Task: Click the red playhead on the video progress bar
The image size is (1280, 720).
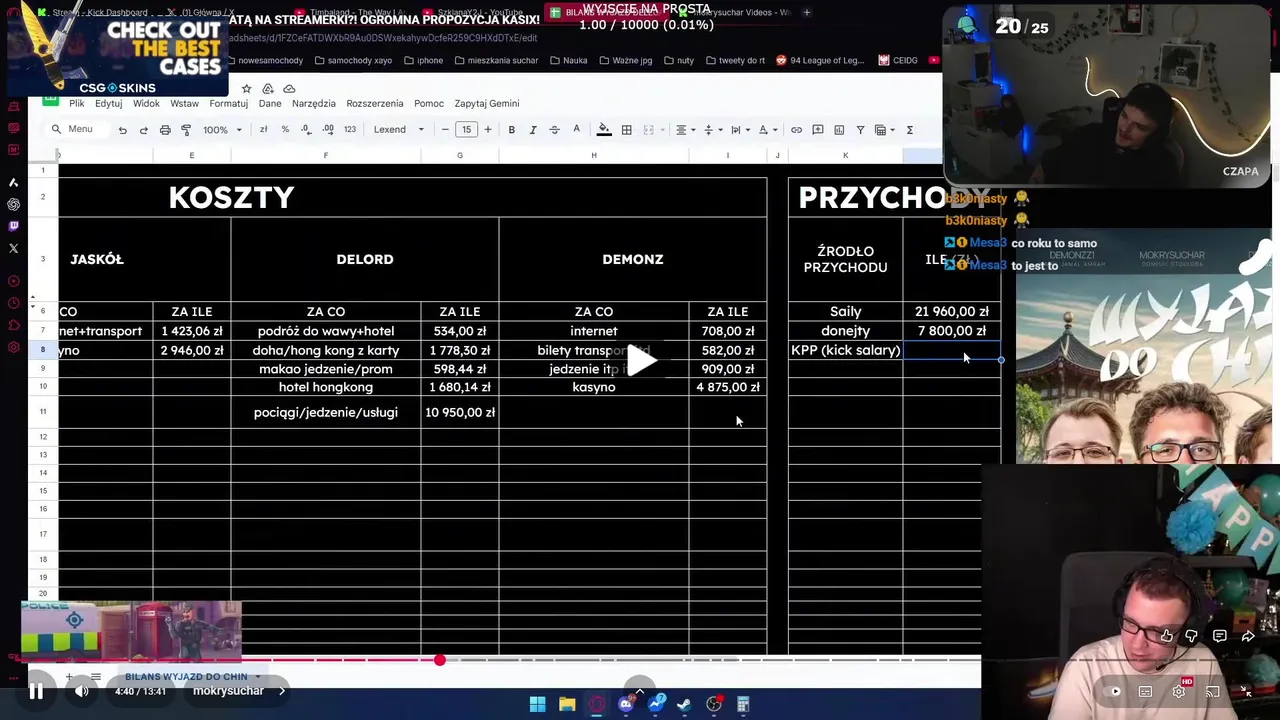Action: click(439, 660)
